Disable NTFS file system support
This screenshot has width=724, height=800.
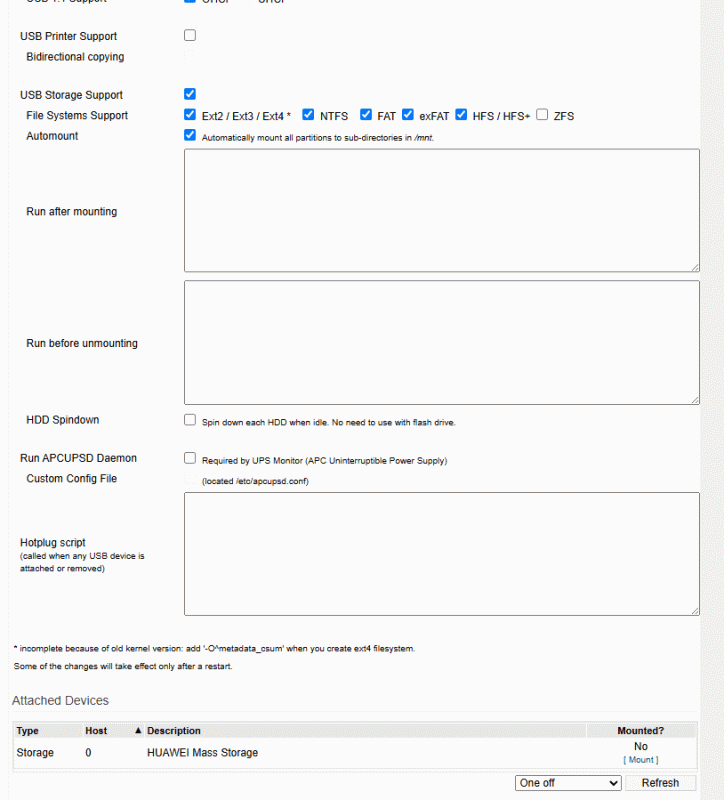[x=308, y=115]
